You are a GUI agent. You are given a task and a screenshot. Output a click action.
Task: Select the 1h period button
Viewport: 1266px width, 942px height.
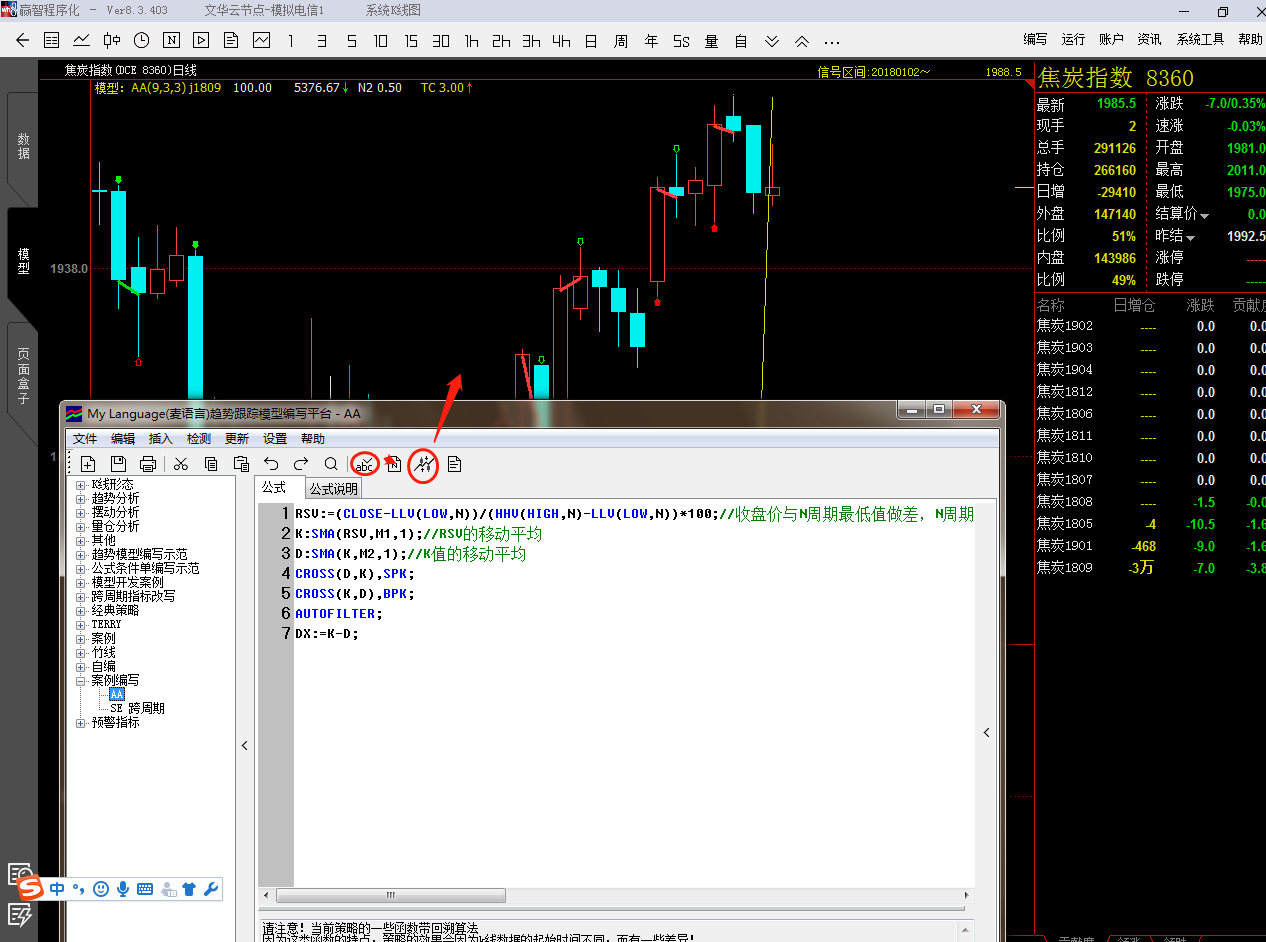[x=471, y=41]
